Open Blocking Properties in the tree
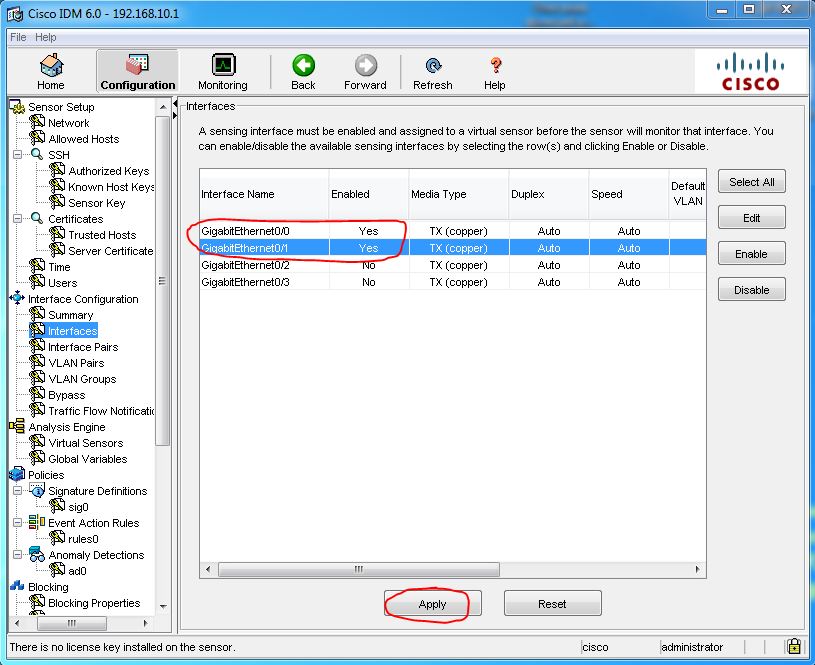The width and height of the screenshot is (815, 665). [x=94, y=603]
